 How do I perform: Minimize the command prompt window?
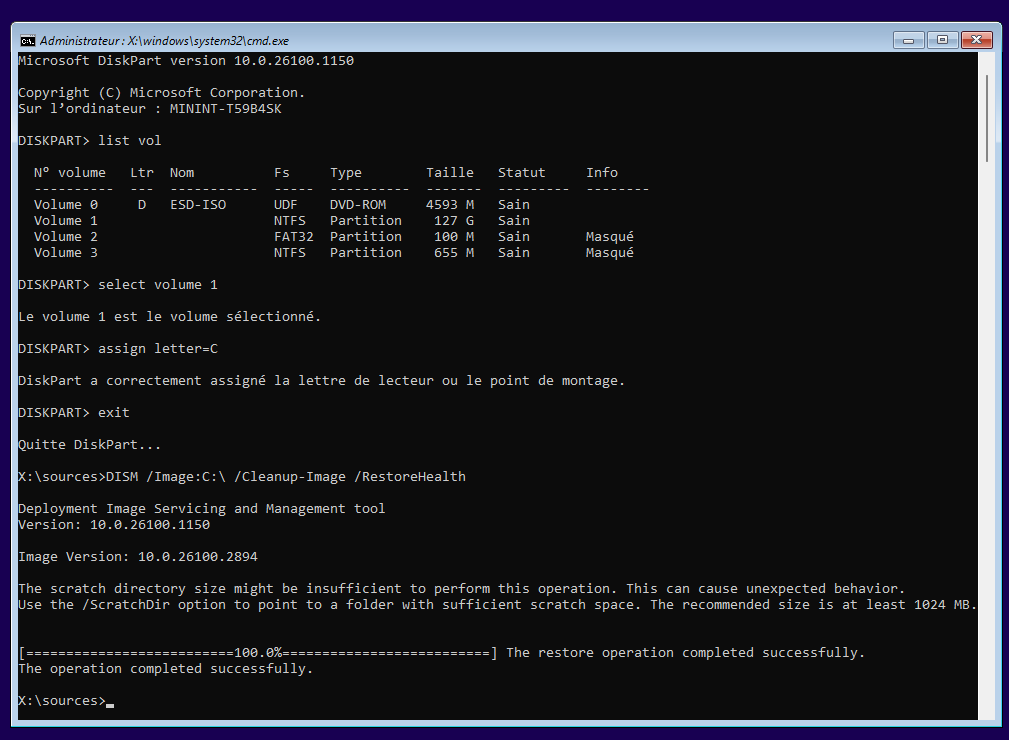click(908, 40)
